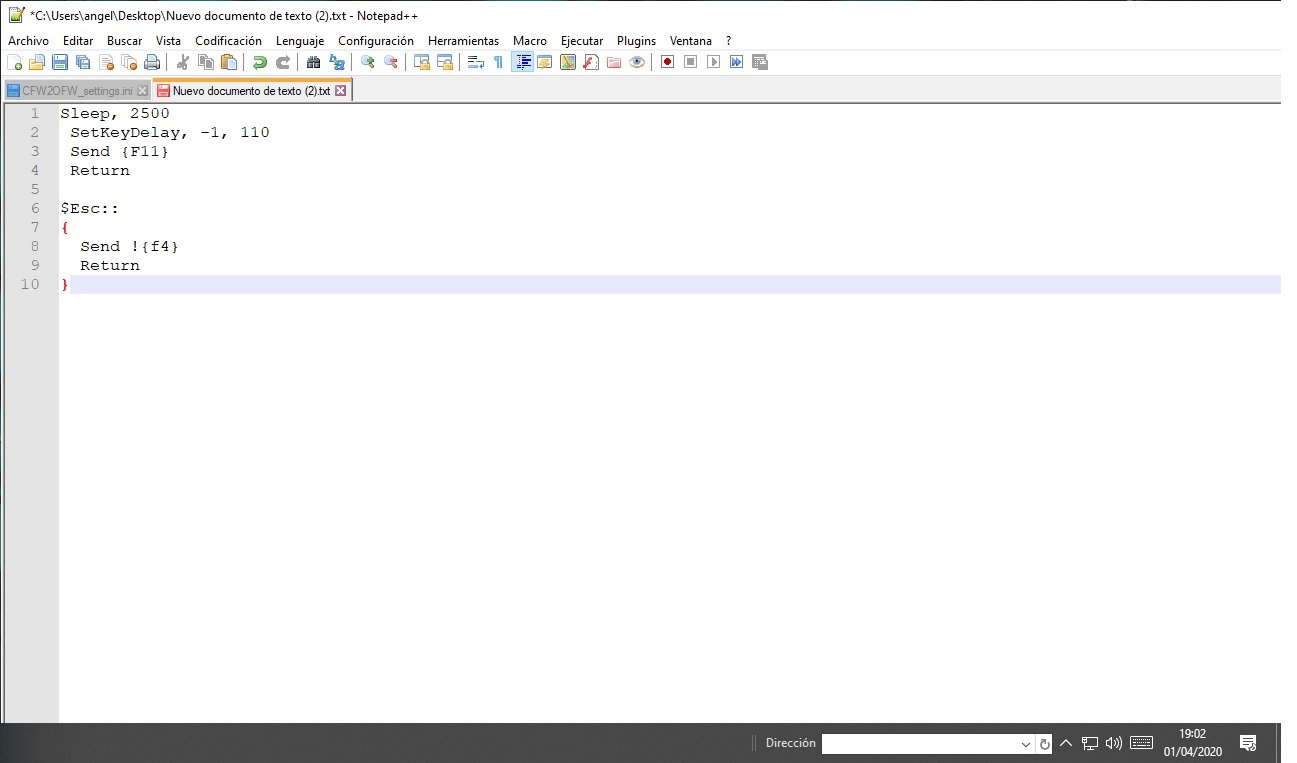Start macro recording with the red dot

(x=667, y=62)
